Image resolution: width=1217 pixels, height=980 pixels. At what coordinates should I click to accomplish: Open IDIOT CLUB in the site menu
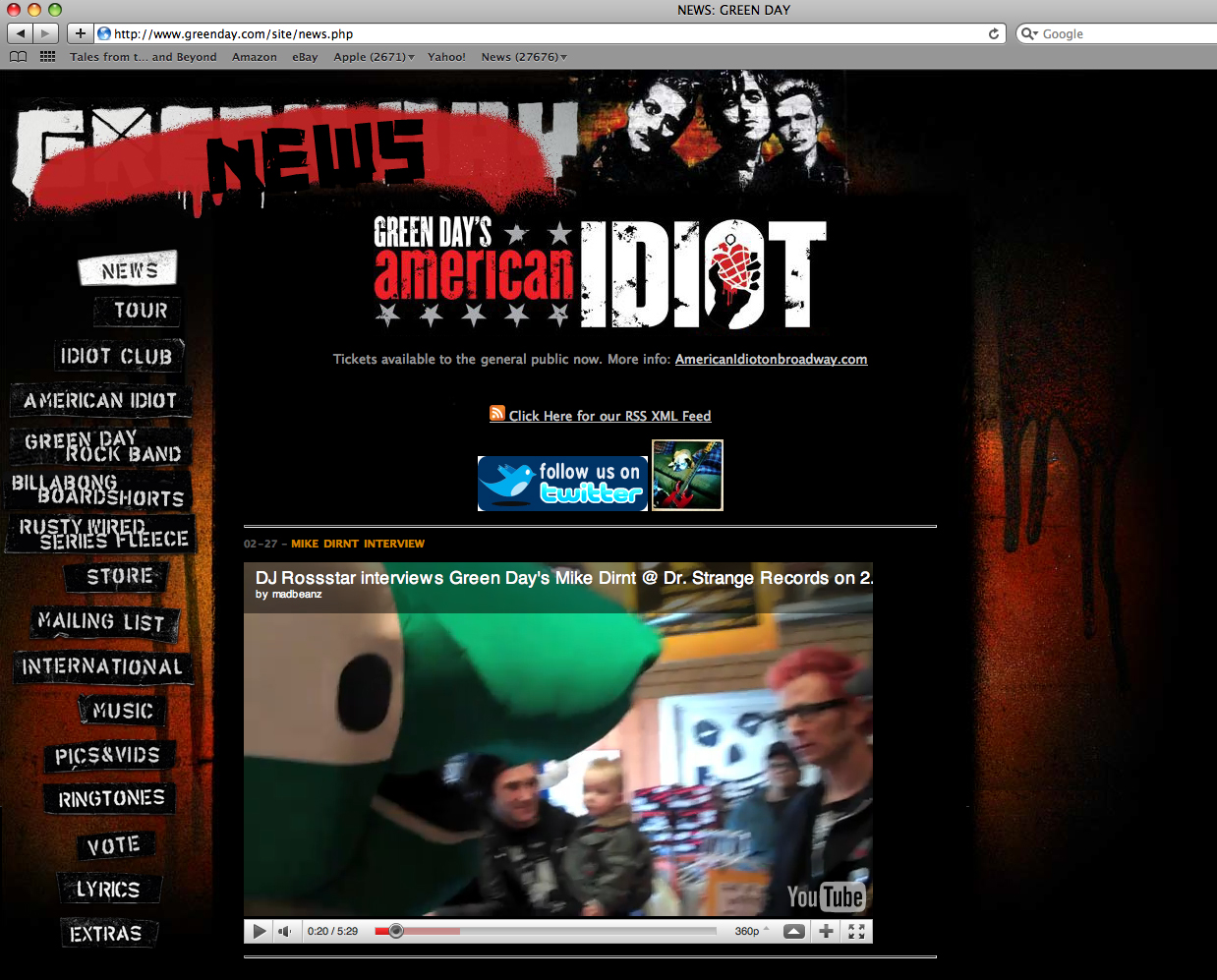coord(118,356)
